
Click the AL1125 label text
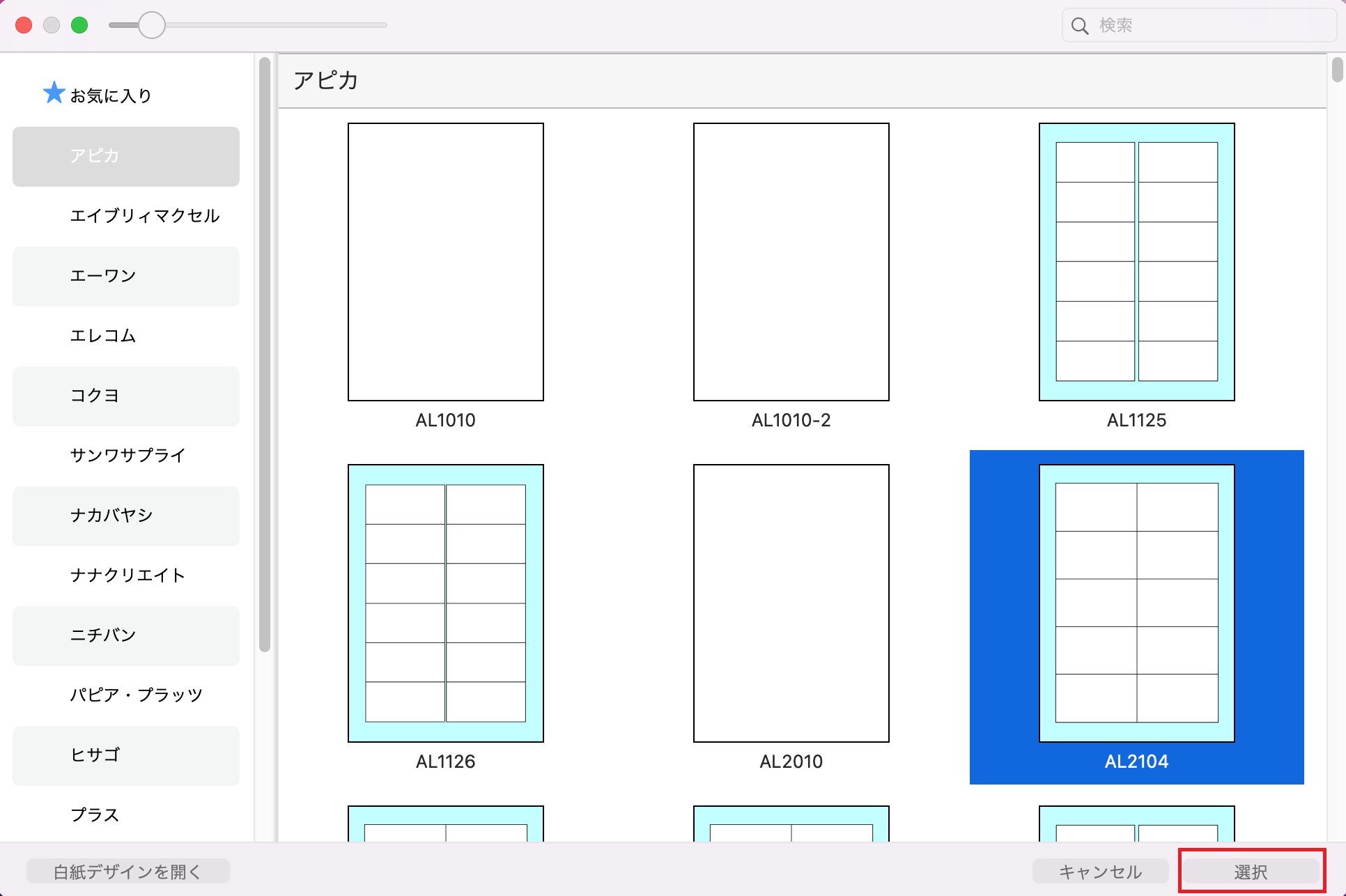1137,420
